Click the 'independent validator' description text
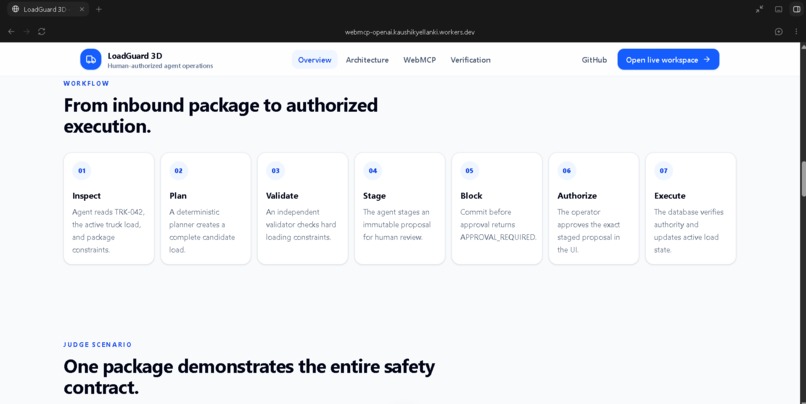Screen dimensions: 806x404 (299, 225)
